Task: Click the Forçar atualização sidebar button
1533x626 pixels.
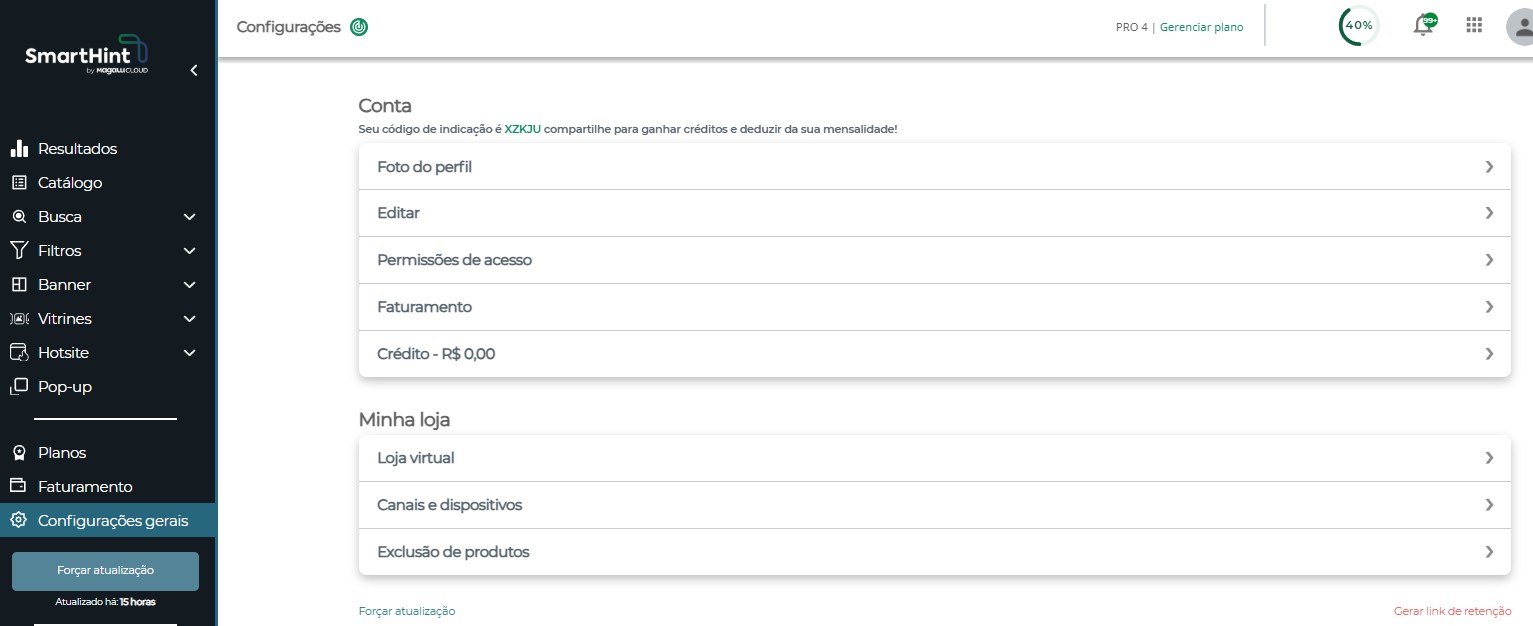Action: click(105, 571)
